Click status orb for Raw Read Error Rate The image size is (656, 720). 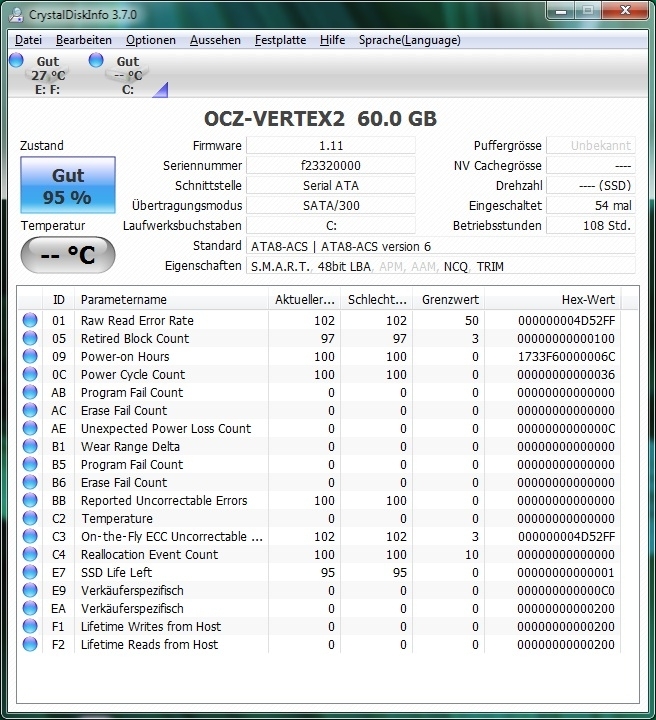pos(30,321)
